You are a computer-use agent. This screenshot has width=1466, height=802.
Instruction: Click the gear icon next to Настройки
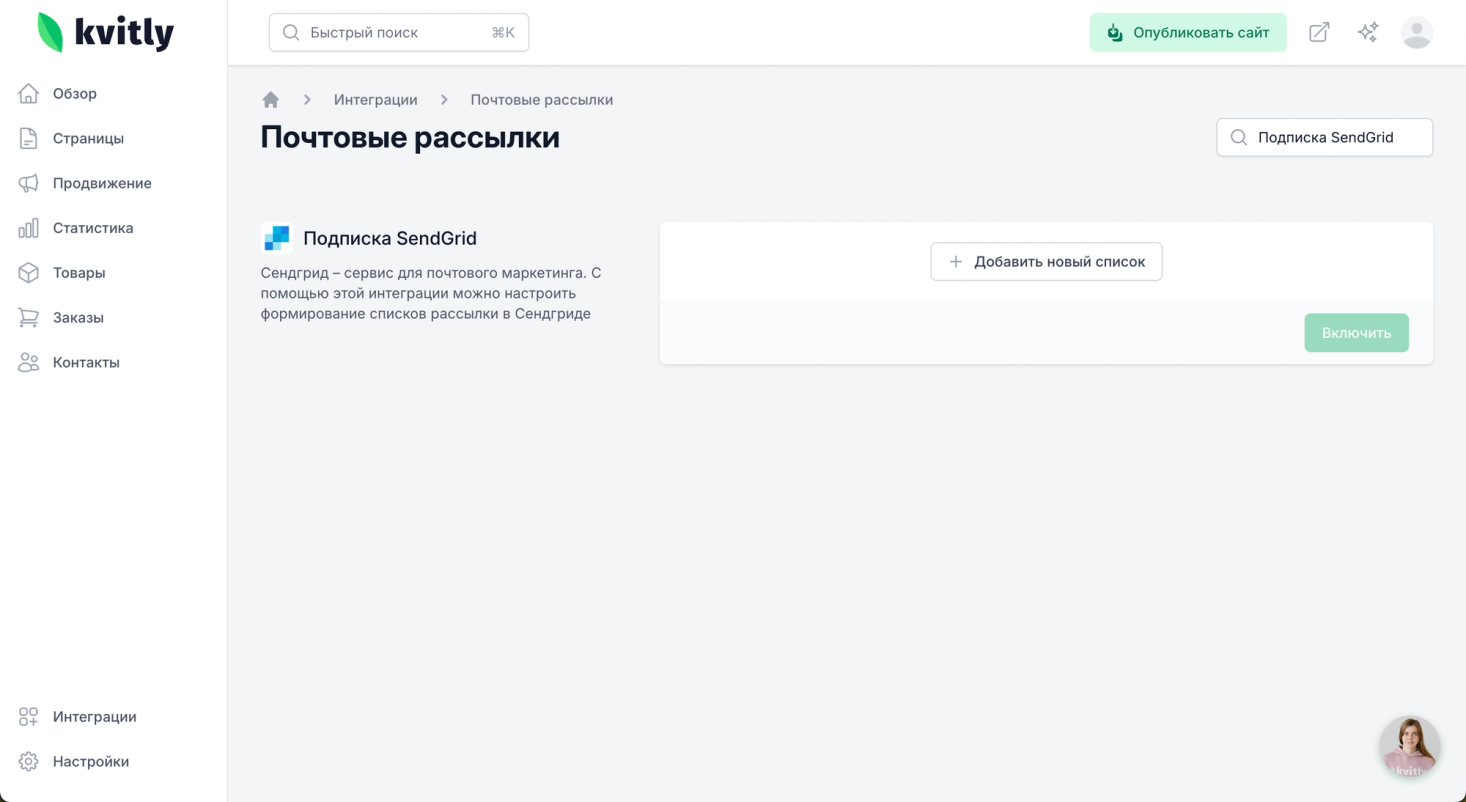tap(29, 762)
